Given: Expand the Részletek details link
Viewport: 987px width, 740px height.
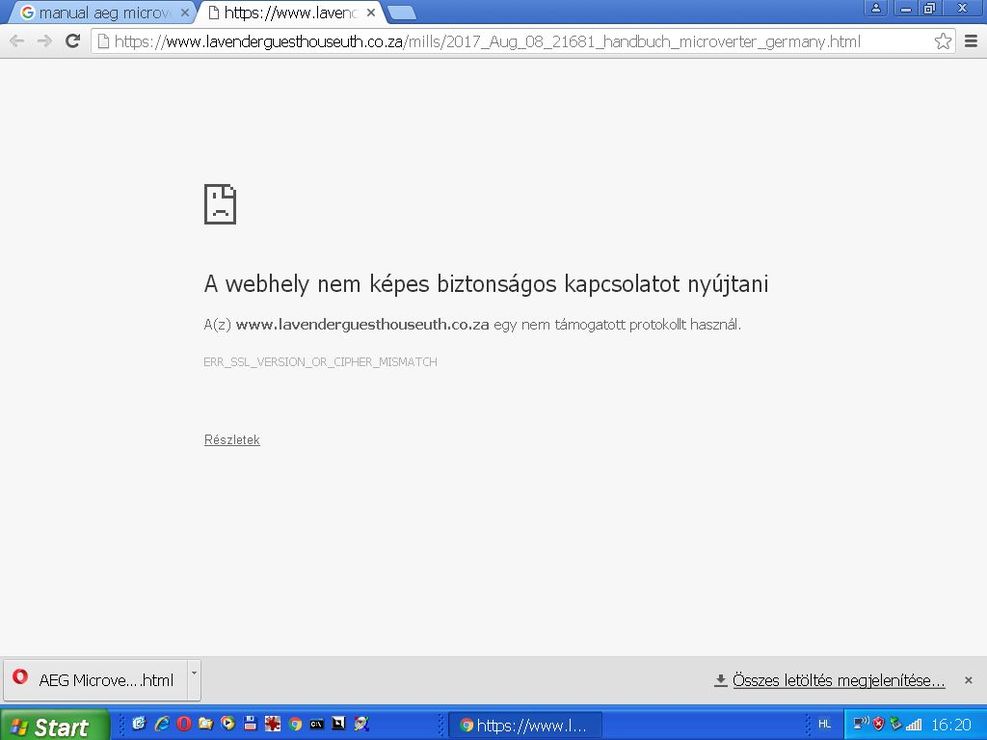Looking at the screenshot, I should (x=232, y=440).
